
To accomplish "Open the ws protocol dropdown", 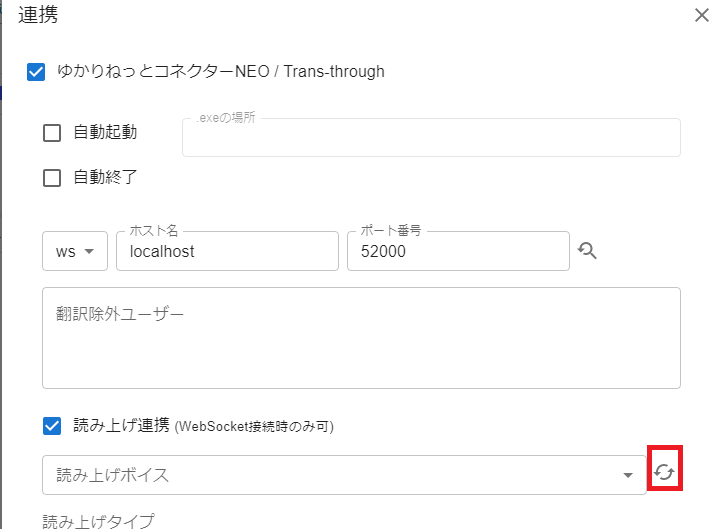I will pyautogui.click(x=75, y=251).
